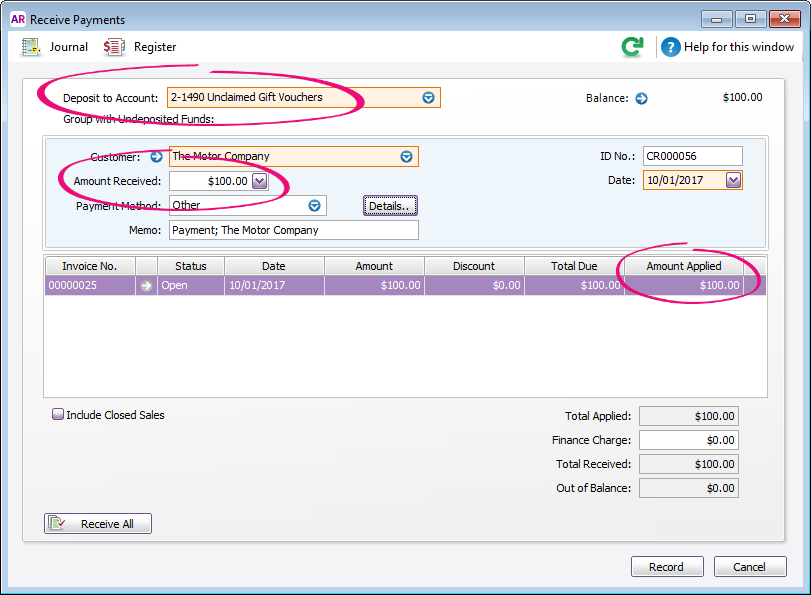Expand the Deposit to Account dropdown
811x595 pixels.
(x=428, y=98)
